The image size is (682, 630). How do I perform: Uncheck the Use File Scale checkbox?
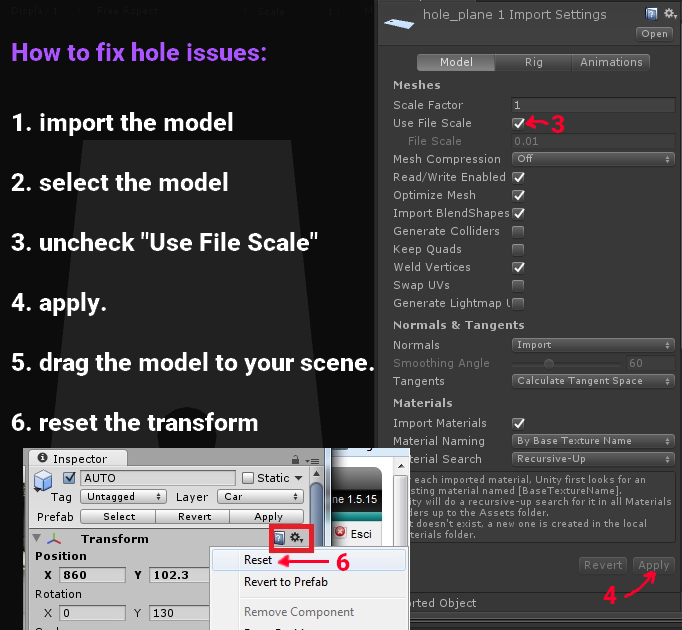coord(518,124)
